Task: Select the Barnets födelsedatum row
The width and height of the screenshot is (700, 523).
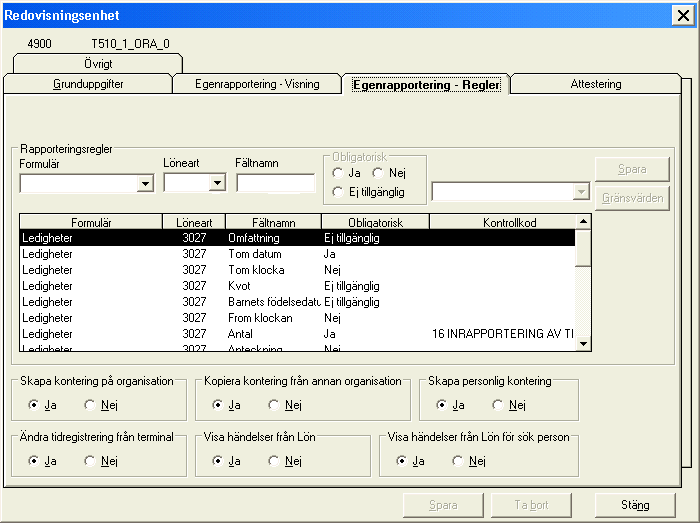Action: [298, 302]
